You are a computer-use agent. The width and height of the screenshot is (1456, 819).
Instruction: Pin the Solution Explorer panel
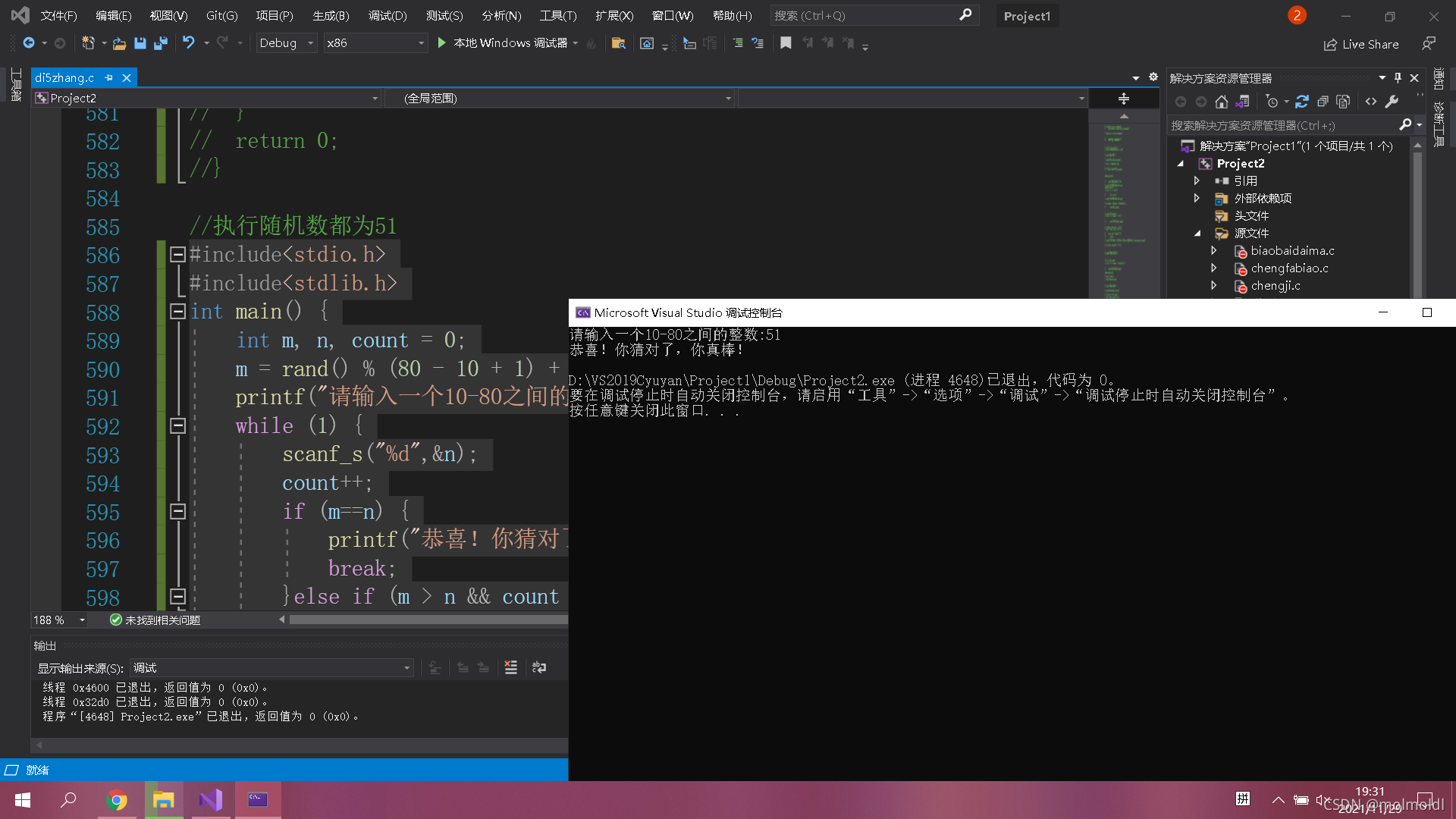(x=1398, y=77)
